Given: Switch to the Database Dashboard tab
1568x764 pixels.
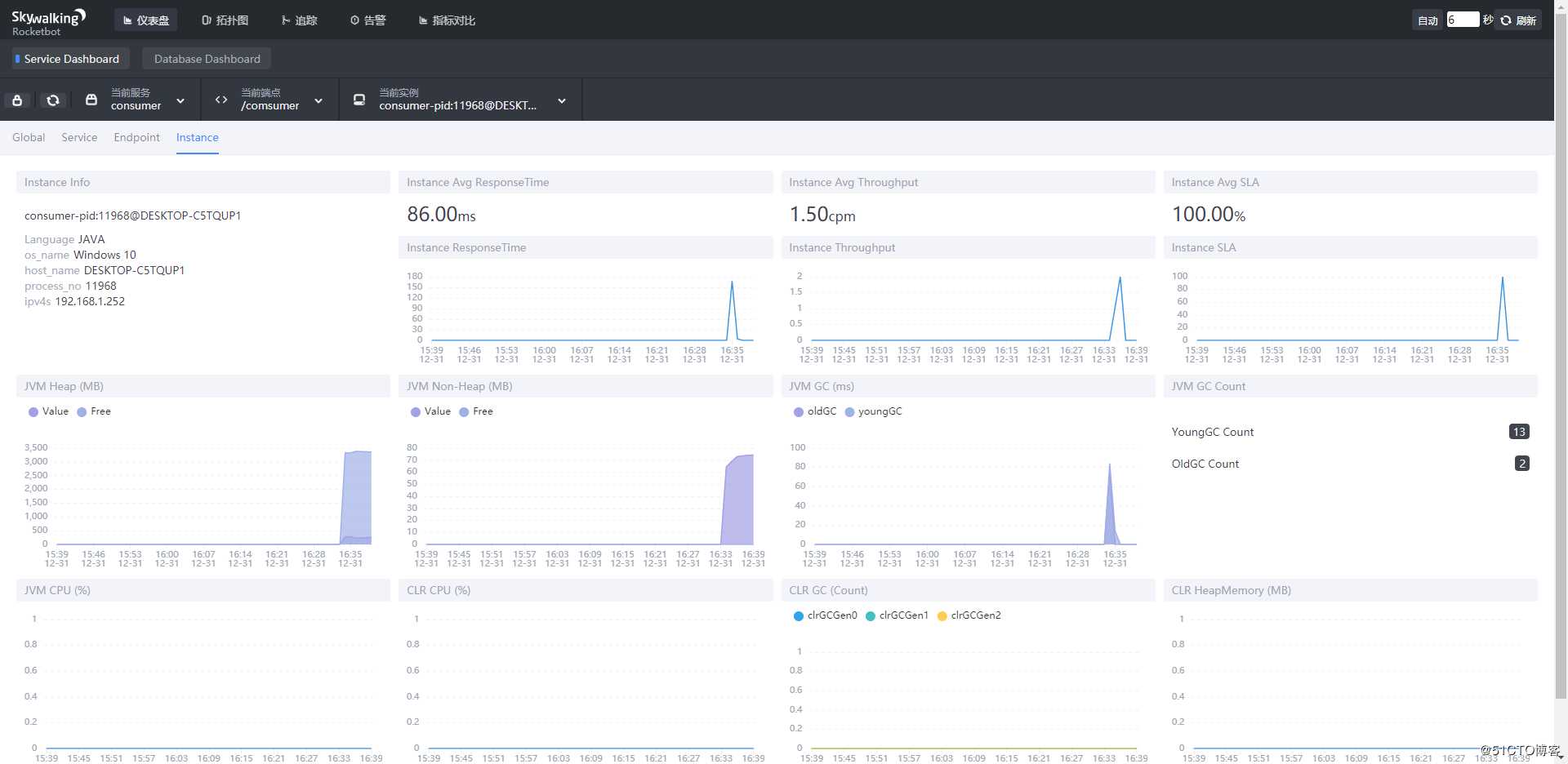Looking at the screenshot, I should pyautogui.click(x=207, y=59).
